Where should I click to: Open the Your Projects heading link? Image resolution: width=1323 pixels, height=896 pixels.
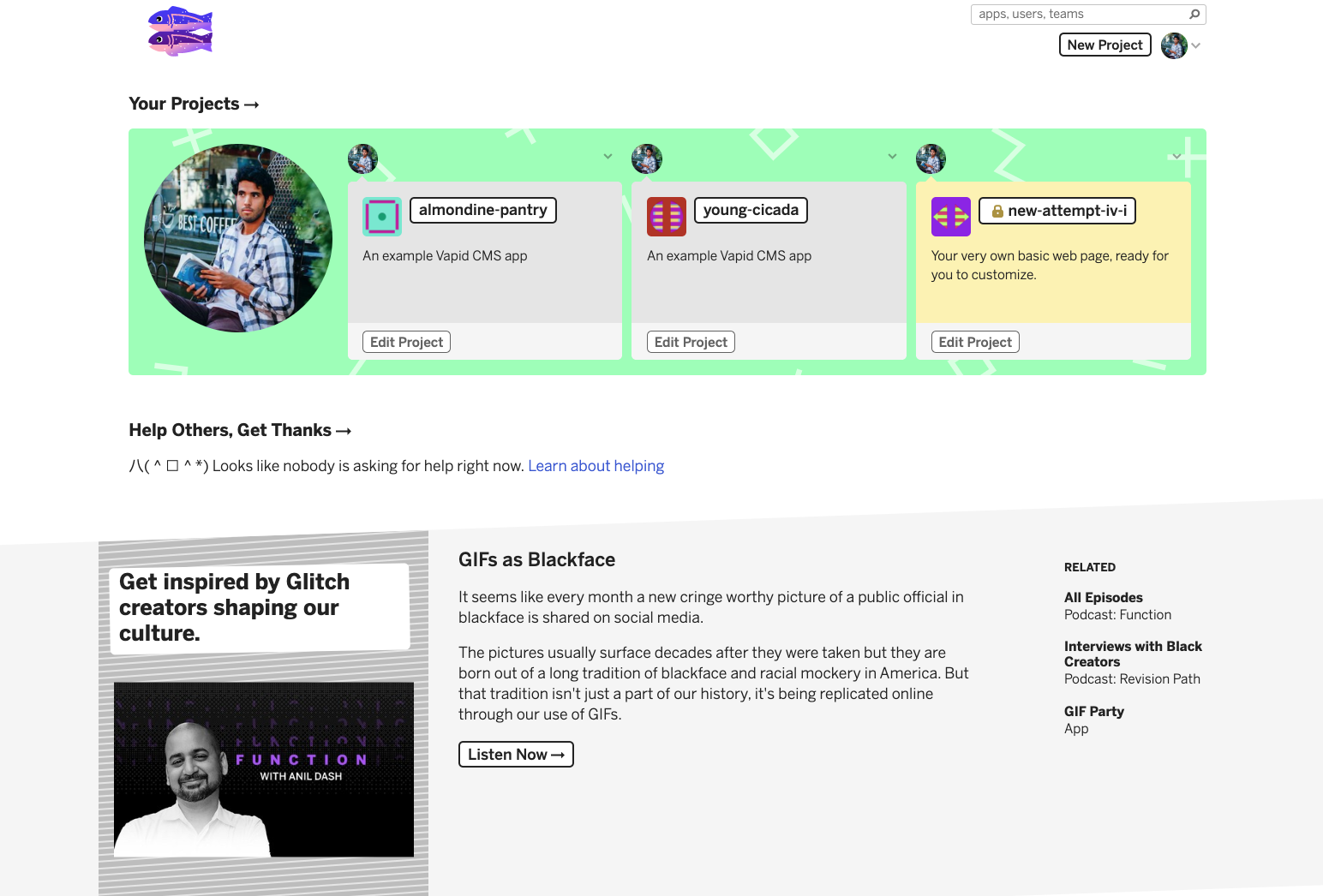tap(194, 104)
